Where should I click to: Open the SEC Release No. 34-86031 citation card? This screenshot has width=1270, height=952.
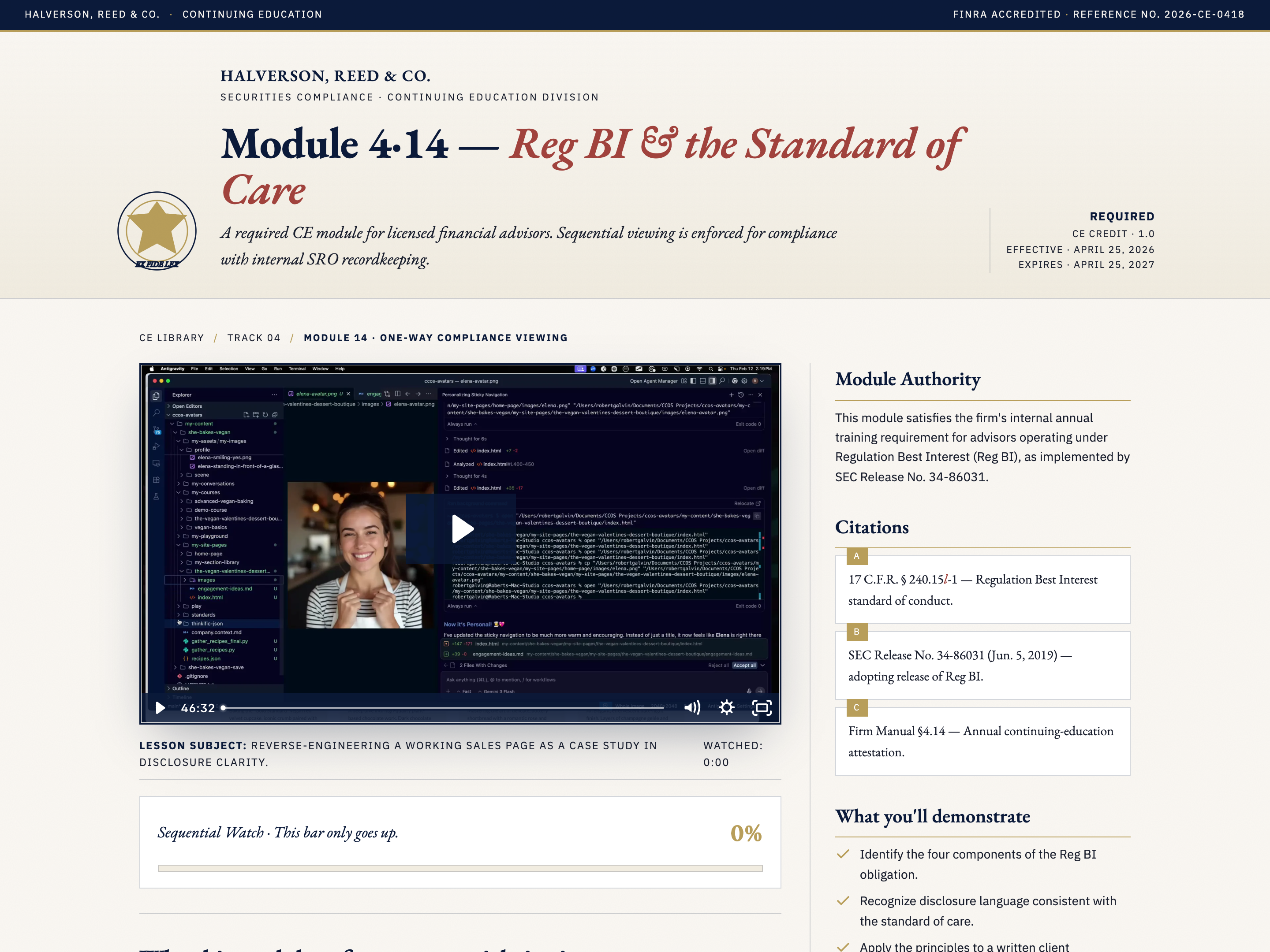982,665
